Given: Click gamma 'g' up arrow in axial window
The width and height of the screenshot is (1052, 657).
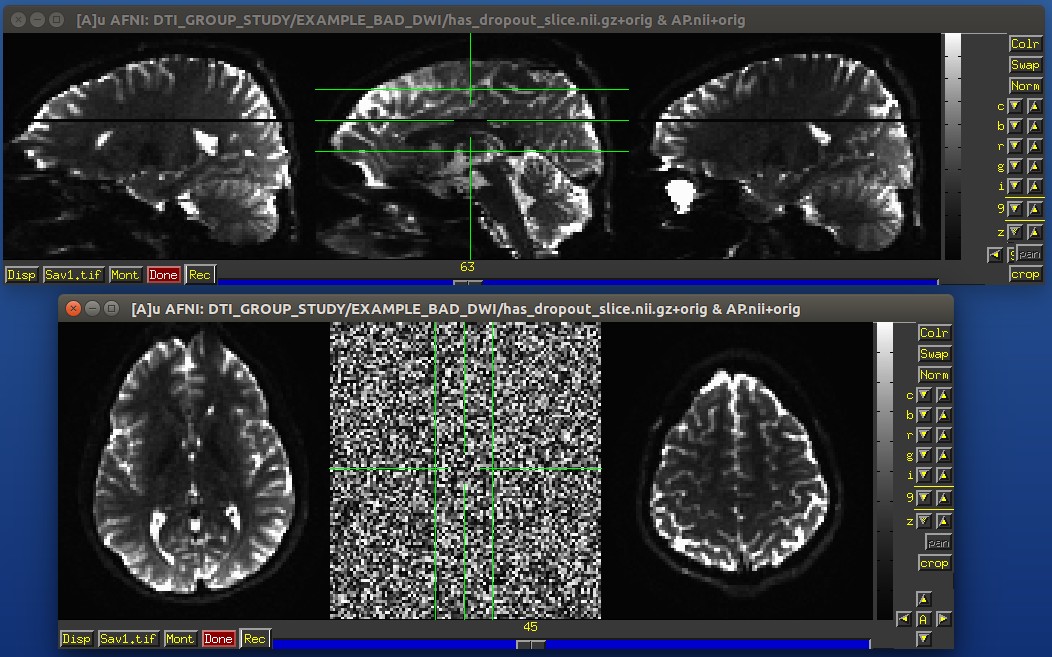Looking at the screenshot, I should (x=943, y=455).
